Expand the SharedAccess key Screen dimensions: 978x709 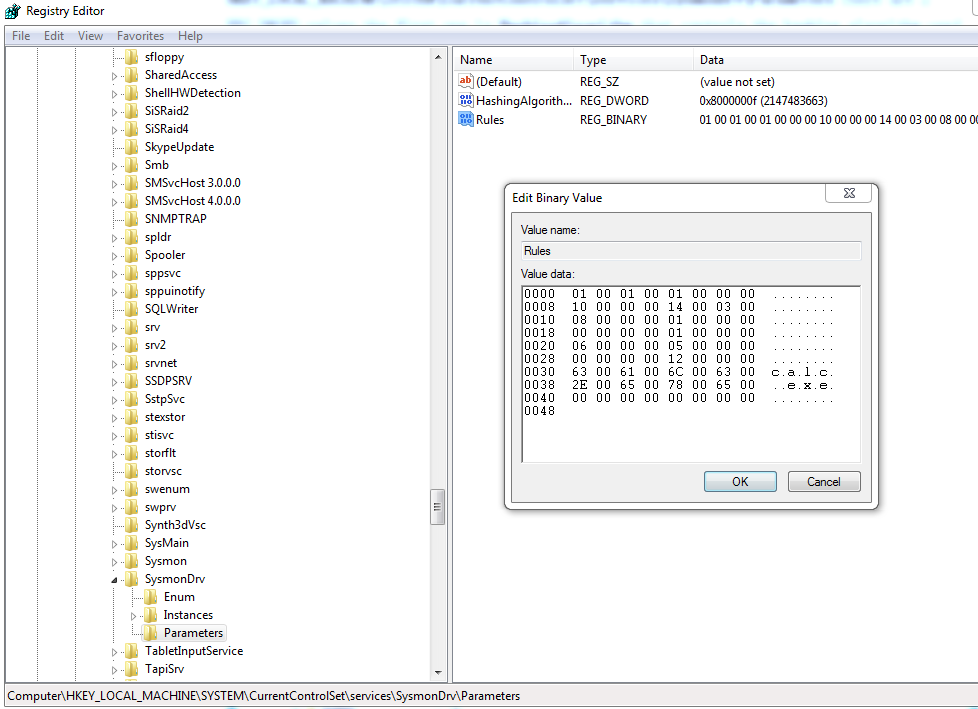click(x=114, y=76)
